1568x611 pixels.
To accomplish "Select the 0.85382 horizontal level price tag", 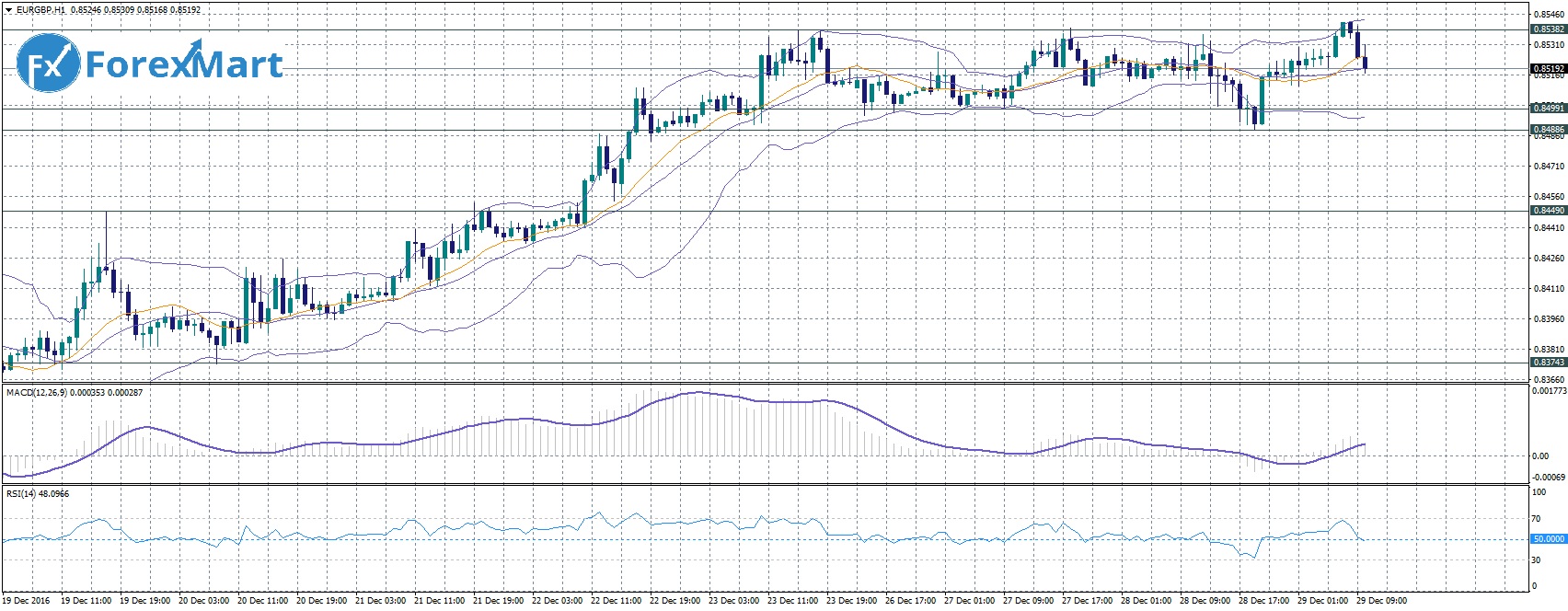I will (x=1549, y=29).
